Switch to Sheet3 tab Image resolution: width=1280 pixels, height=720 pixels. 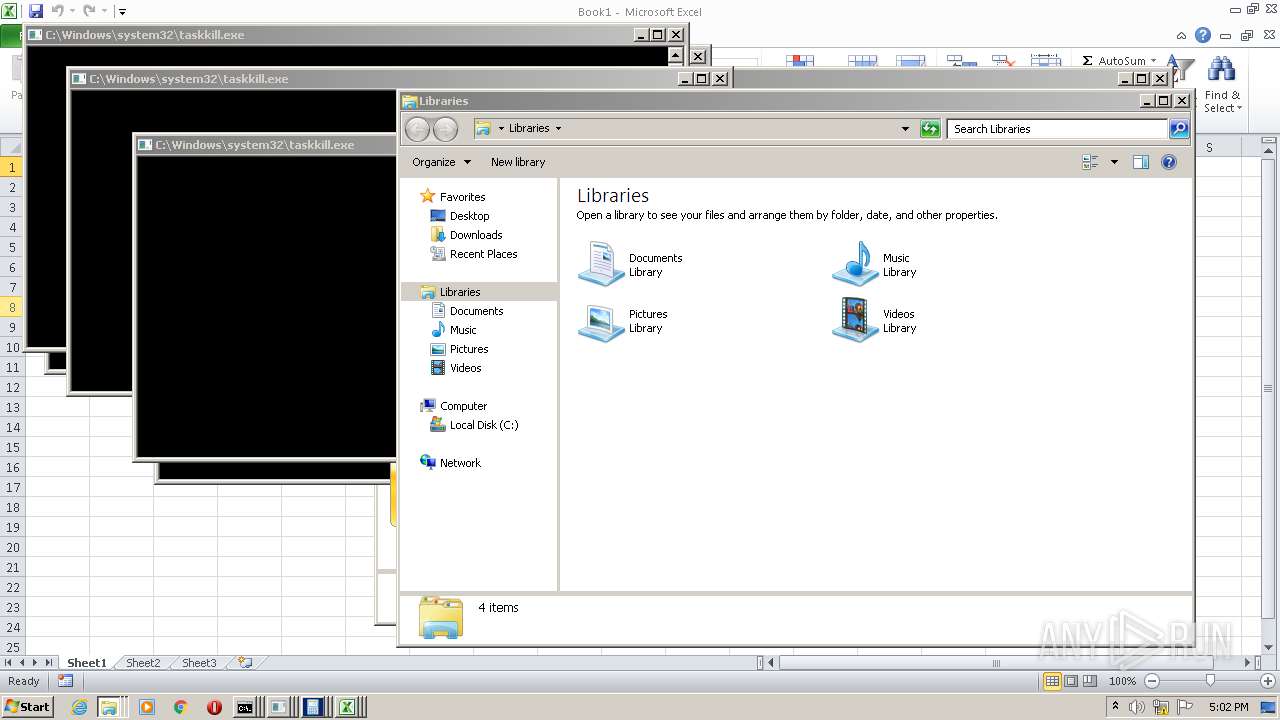(198, 663)
